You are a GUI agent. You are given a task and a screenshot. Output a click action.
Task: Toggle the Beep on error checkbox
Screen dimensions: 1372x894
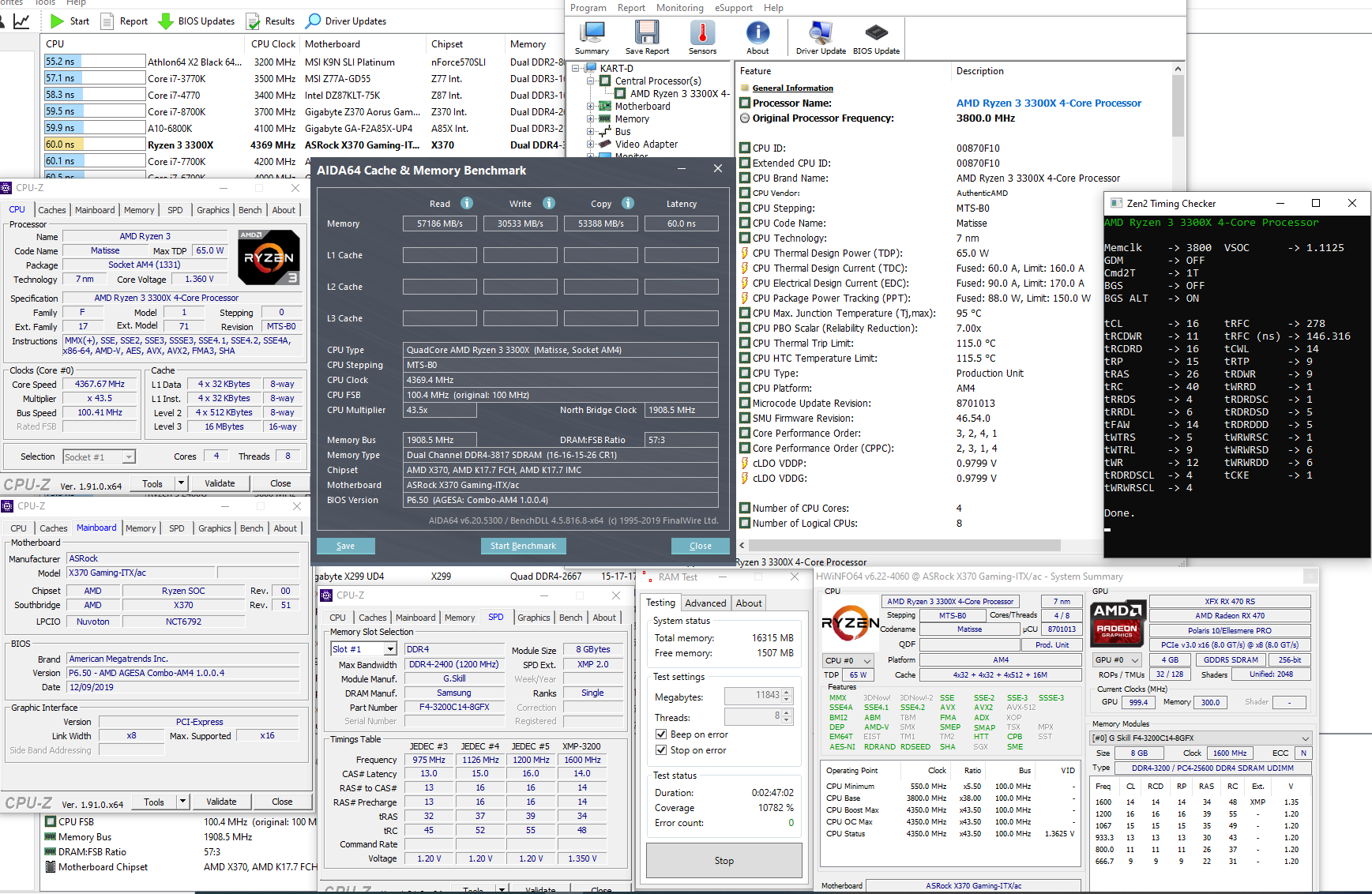coord(661,734)
